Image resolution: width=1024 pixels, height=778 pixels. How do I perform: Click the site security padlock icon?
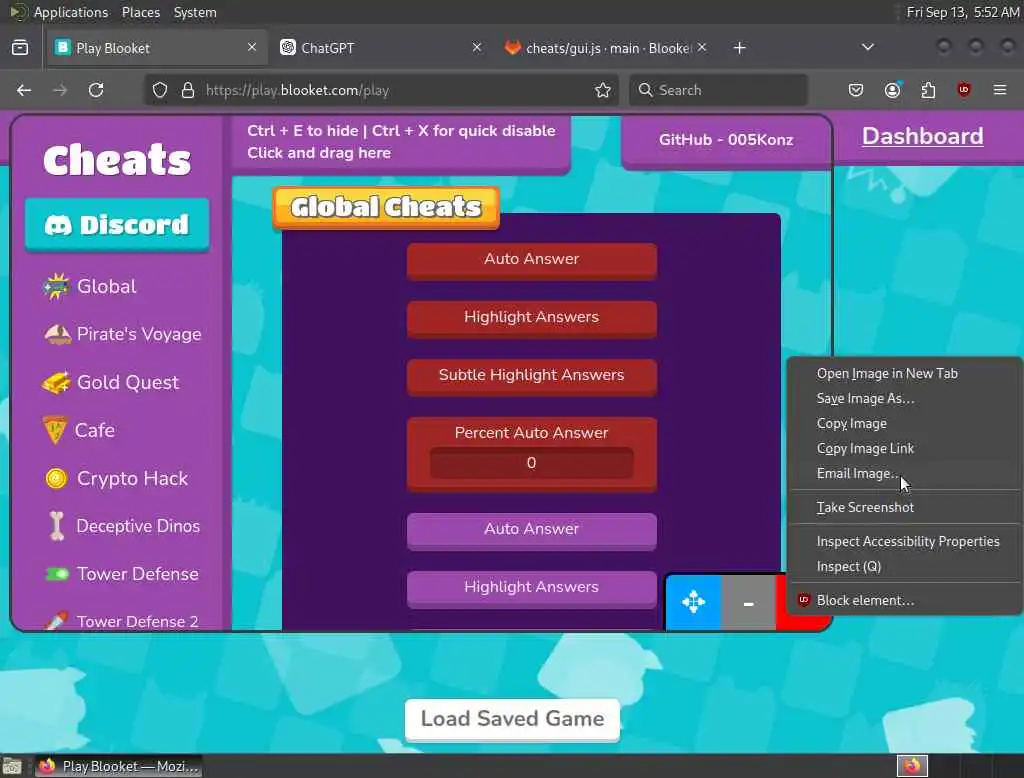(188, 90)
